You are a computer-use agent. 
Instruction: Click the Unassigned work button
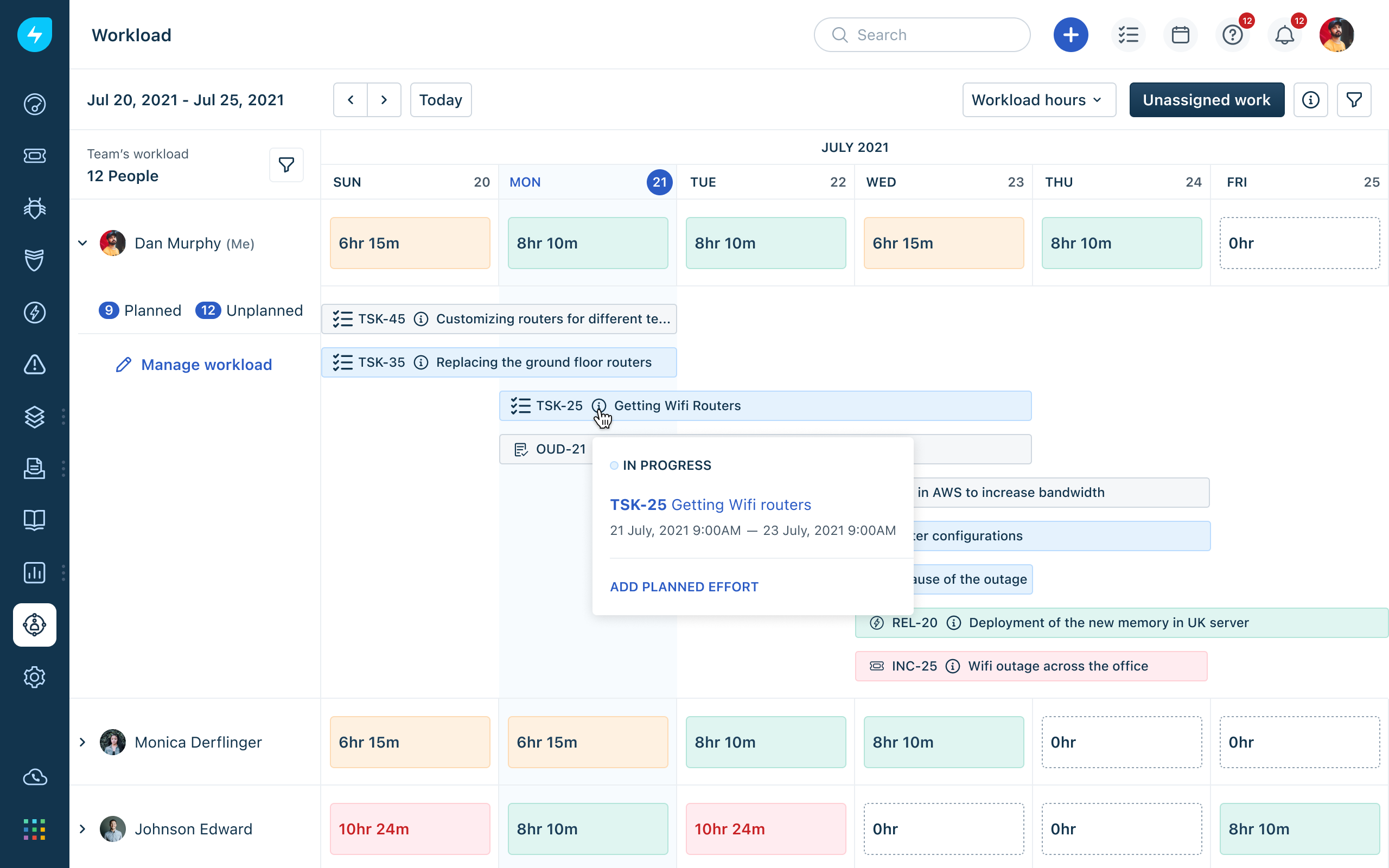(1207, 99)
